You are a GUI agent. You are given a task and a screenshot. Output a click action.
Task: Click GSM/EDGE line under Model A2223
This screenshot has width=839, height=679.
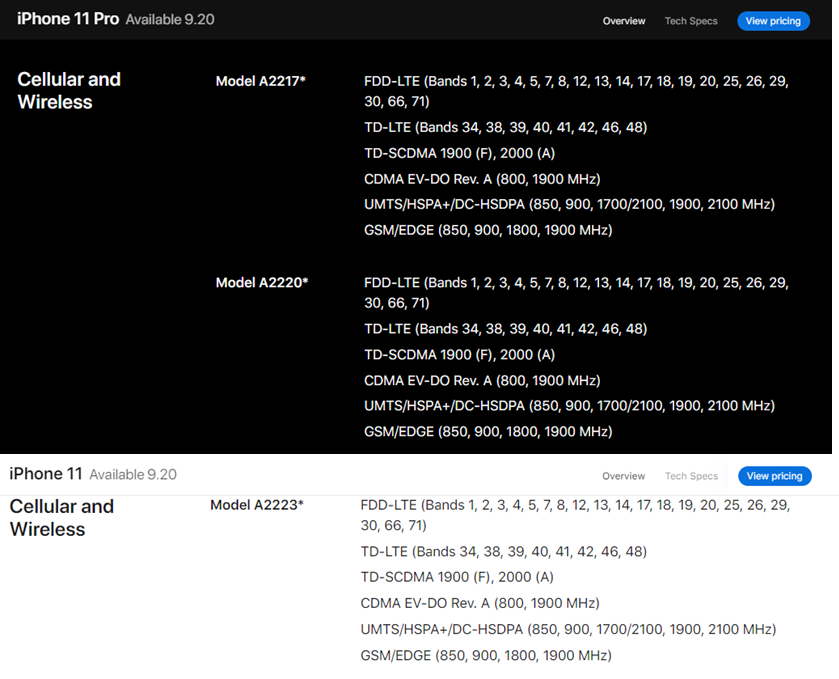click(486, 655)
